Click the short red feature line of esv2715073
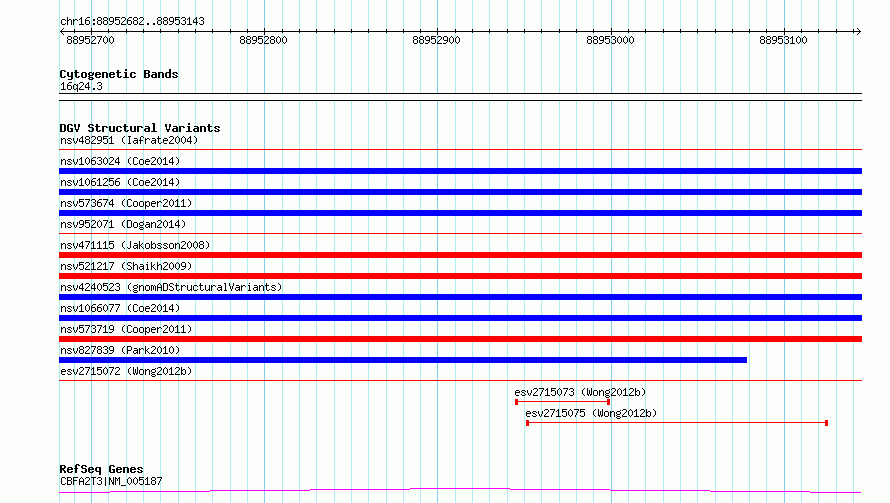The image size is (890, 503). pyautogui.click(x=562, y=402)
